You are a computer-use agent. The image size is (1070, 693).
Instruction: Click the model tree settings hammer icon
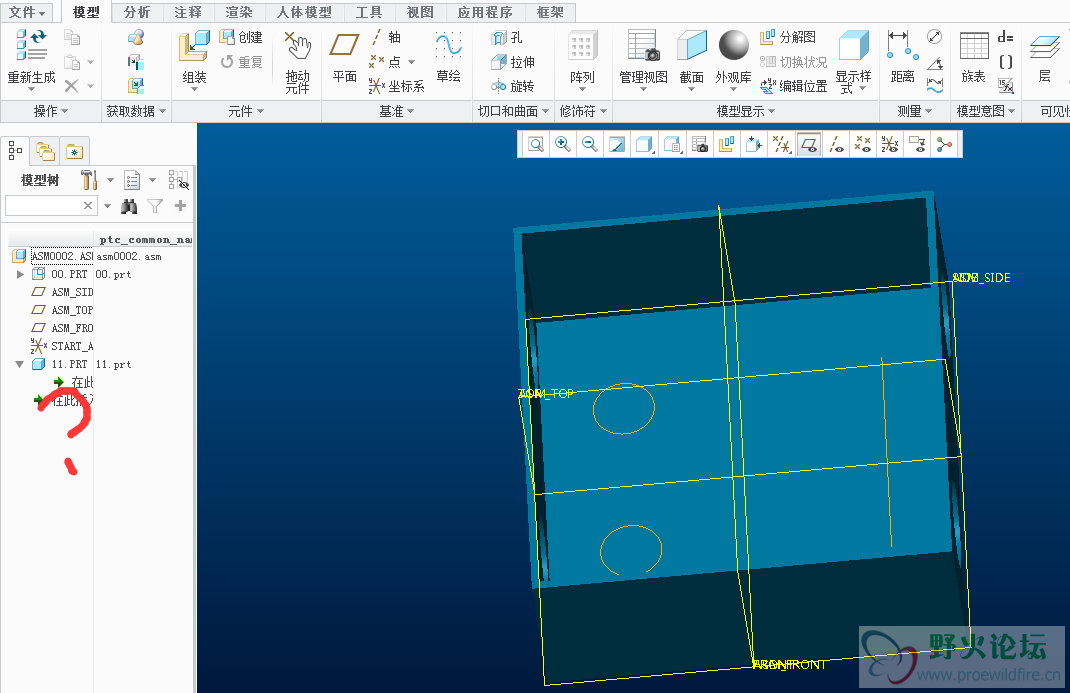tap(89, 180)
